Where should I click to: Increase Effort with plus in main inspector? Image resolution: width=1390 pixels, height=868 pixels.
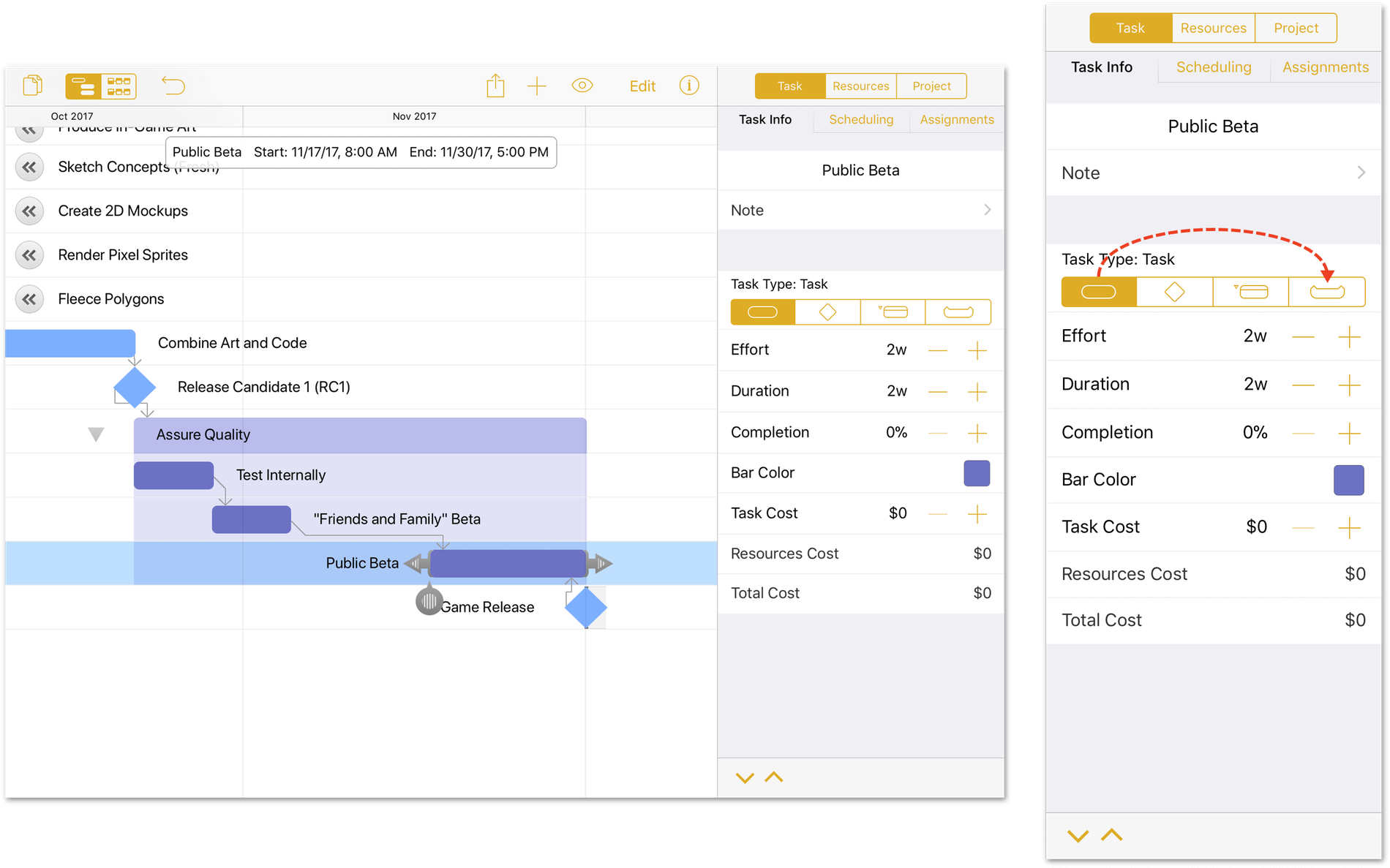pyautogui.click(x=977, y=350)
